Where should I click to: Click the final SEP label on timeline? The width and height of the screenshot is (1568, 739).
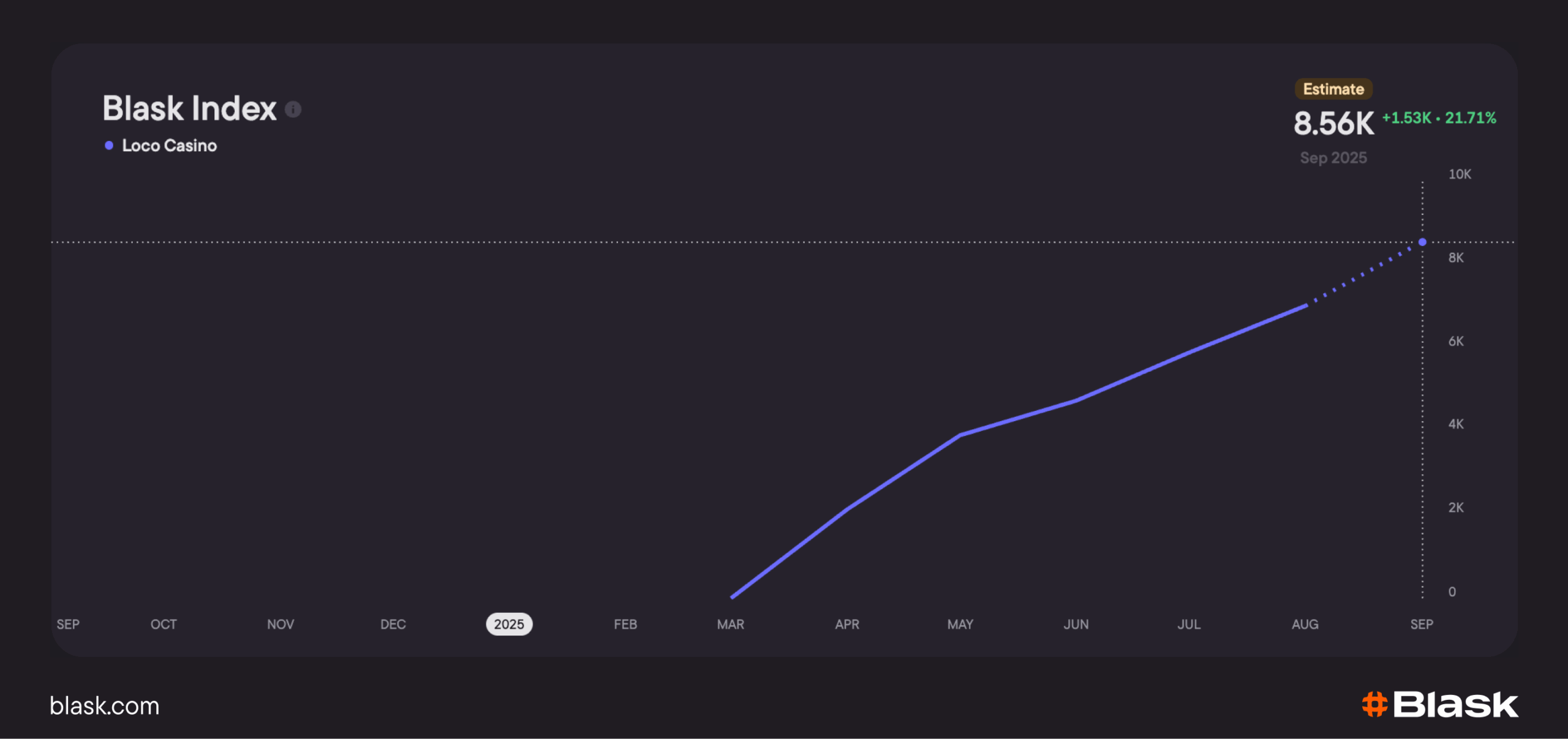(x=1421, y=625)
